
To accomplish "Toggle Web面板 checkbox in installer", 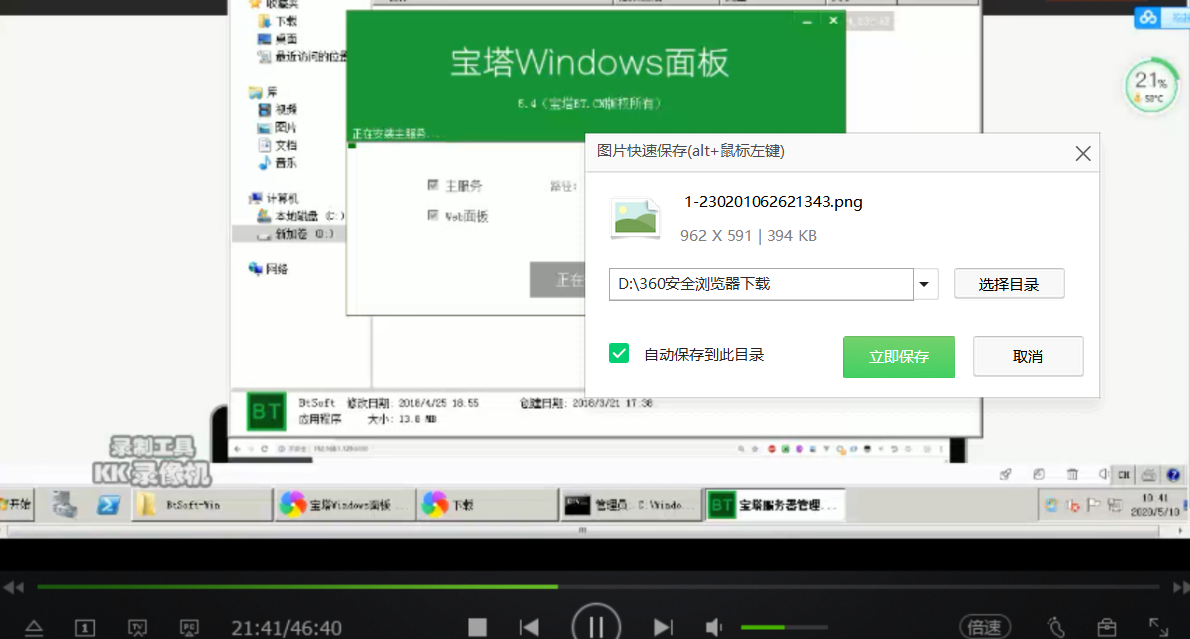I will pyautogui.click(x=433, y=216).
